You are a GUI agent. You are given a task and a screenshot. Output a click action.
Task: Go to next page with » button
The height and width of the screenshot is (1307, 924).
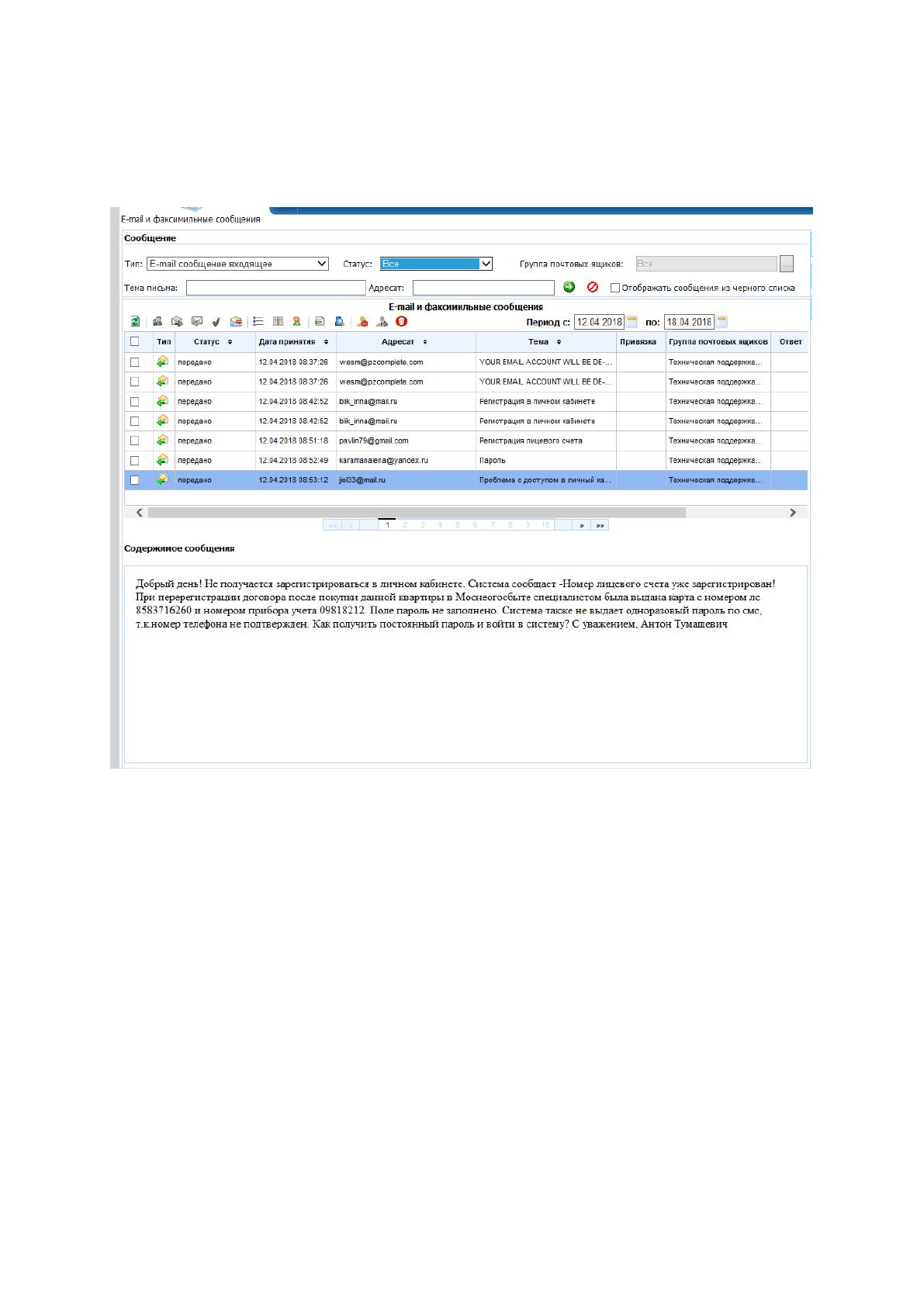tap(582, 525)
